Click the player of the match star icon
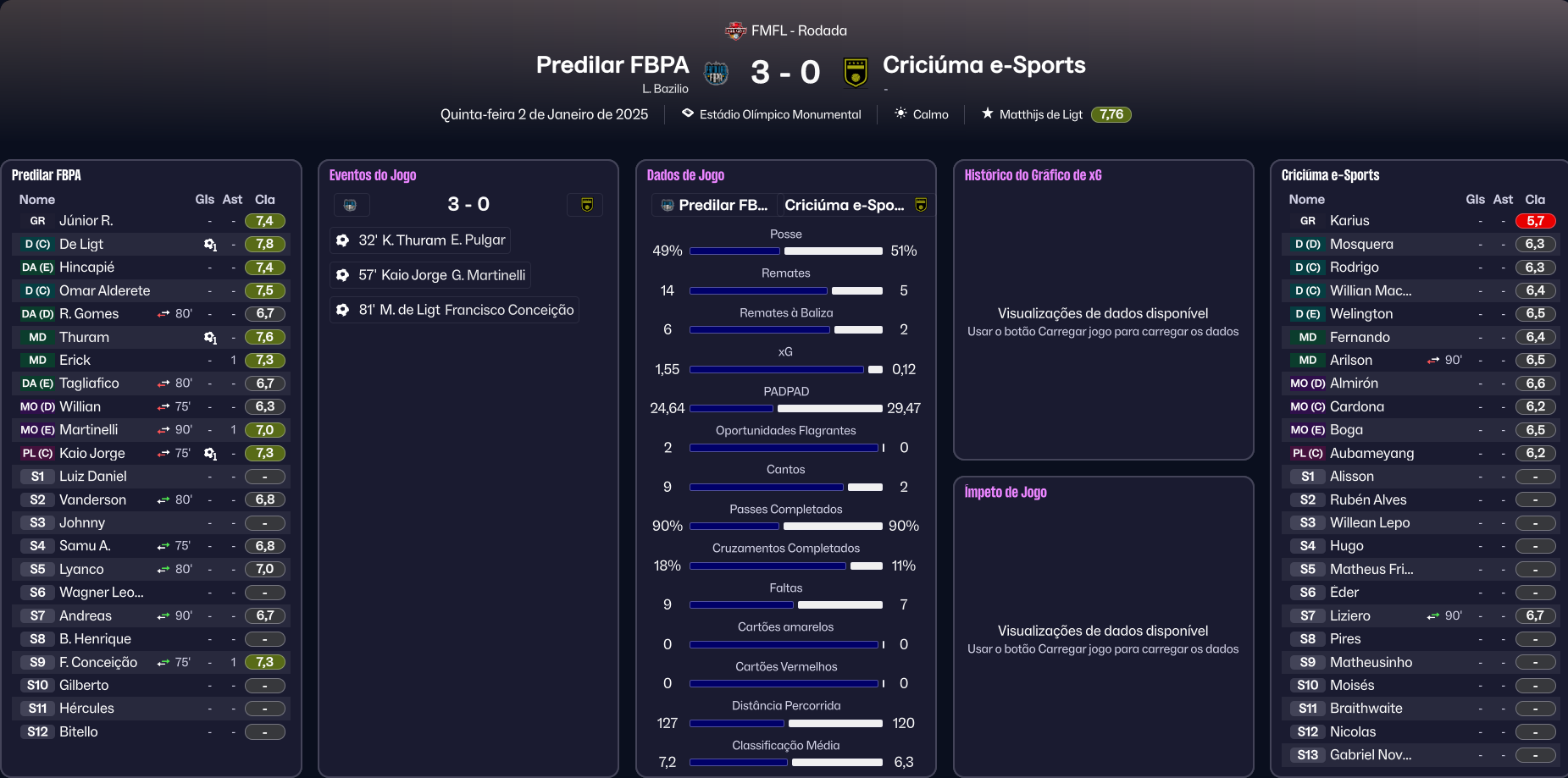1568x778 pixels. click(987, 113)
